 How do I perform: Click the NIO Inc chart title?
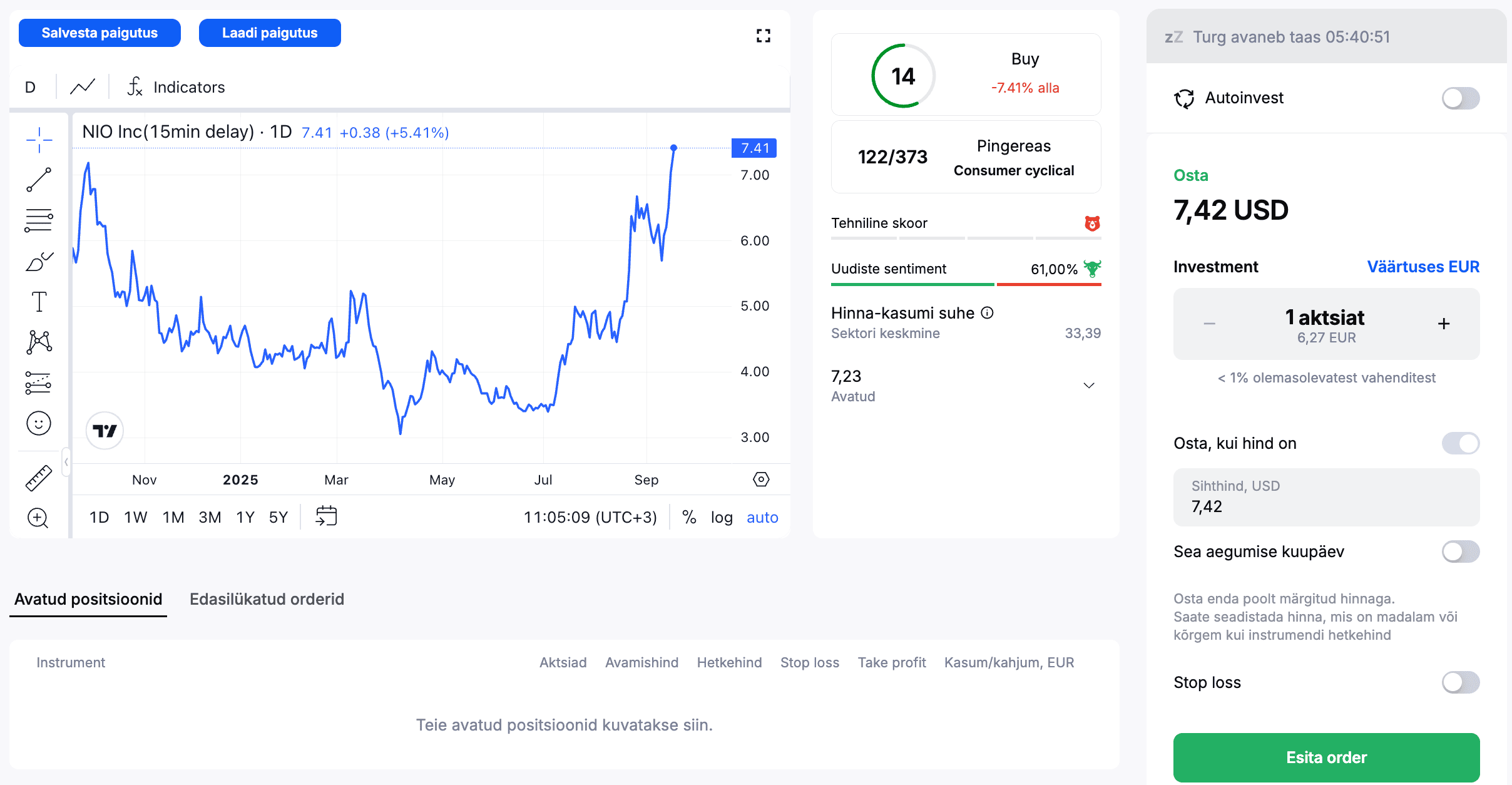187,132
